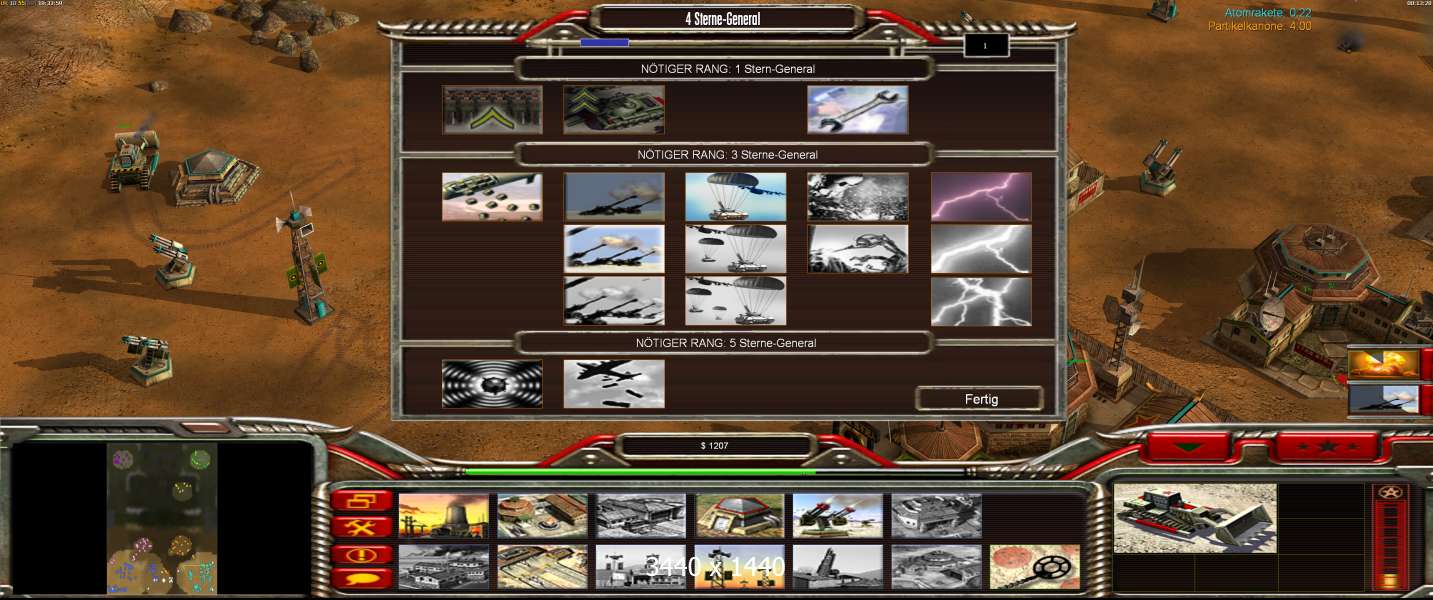Viewport: 1433px width, 600px height.
Task: Click the greyed airfield build icon
Action: coord(444,567)
